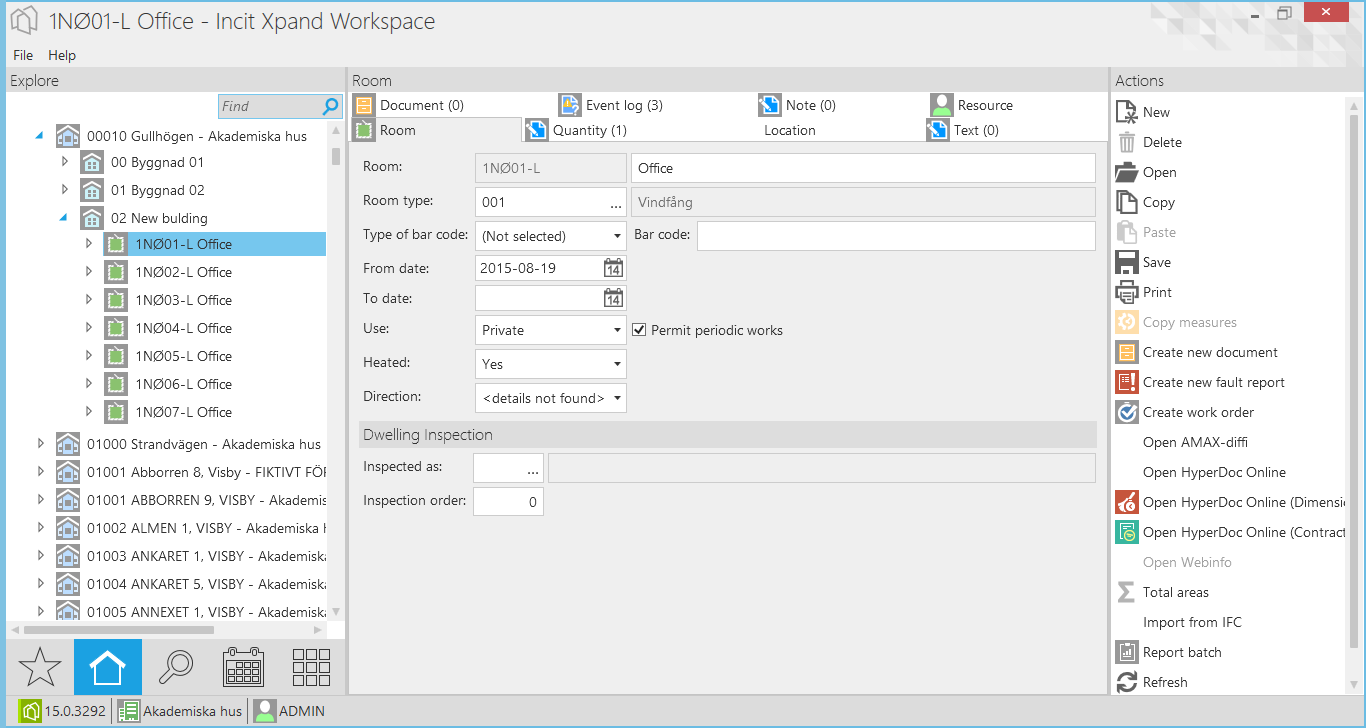
Task: Click the Room type browse ellipsis button
Action: 616,202
